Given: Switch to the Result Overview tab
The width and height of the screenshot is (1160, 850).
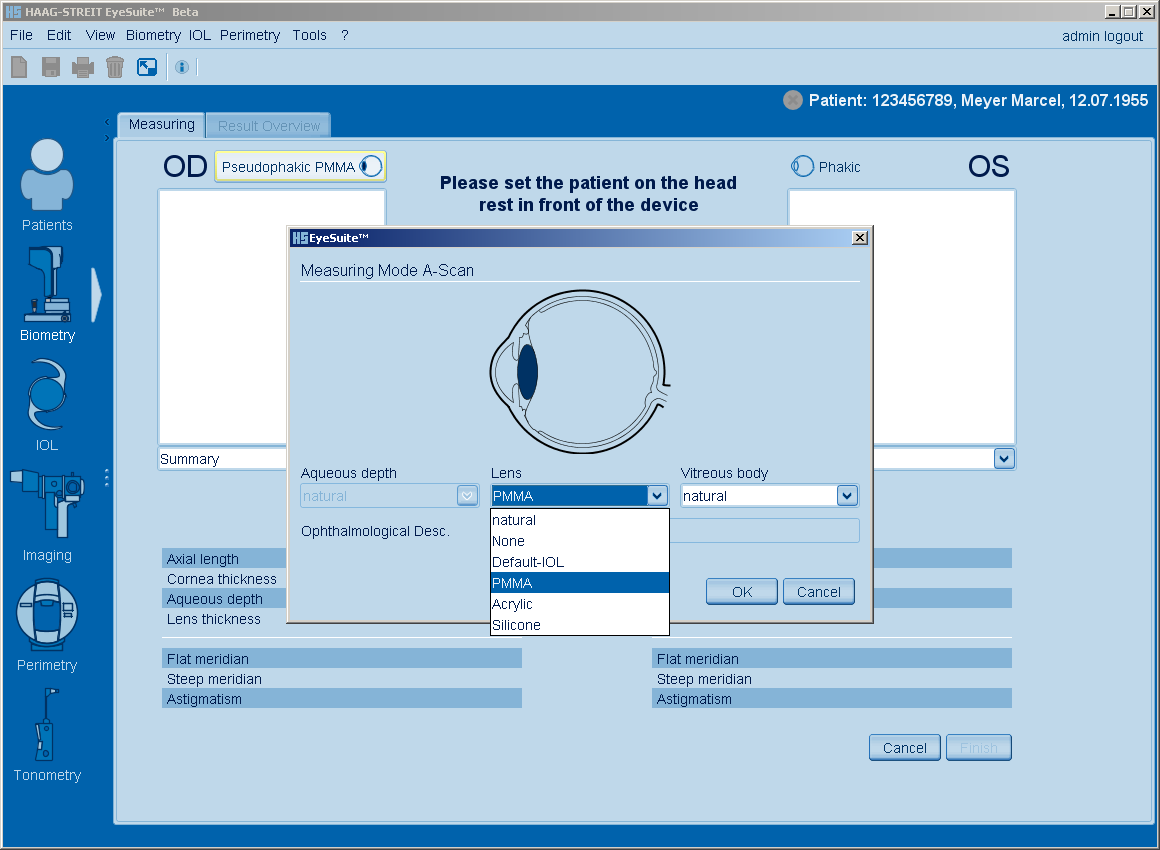Looking at the screenshot, I should pyautogui.click(x=269, y=126).
